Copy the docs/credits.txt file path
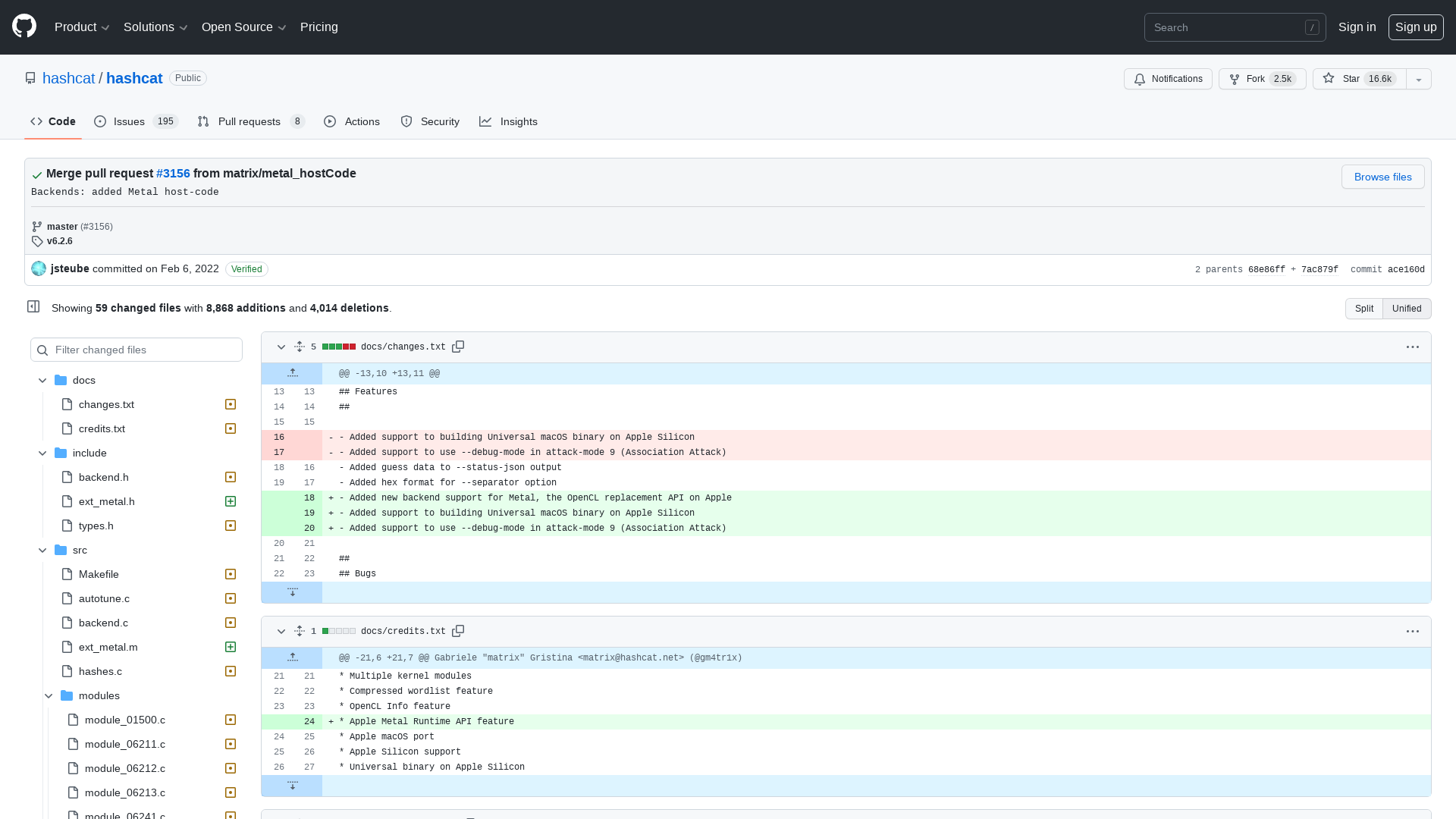The width and height of the screenshot is (1456, 819). pos(458,631)
